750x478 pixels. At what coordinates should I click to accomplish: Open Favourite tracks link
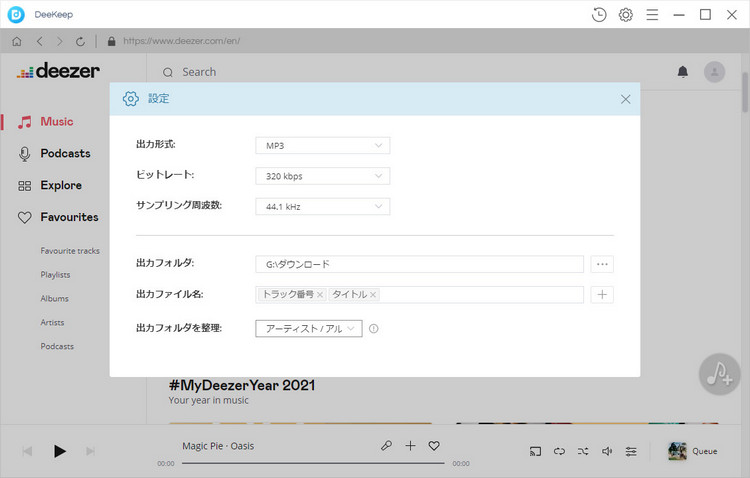point(70,251)
